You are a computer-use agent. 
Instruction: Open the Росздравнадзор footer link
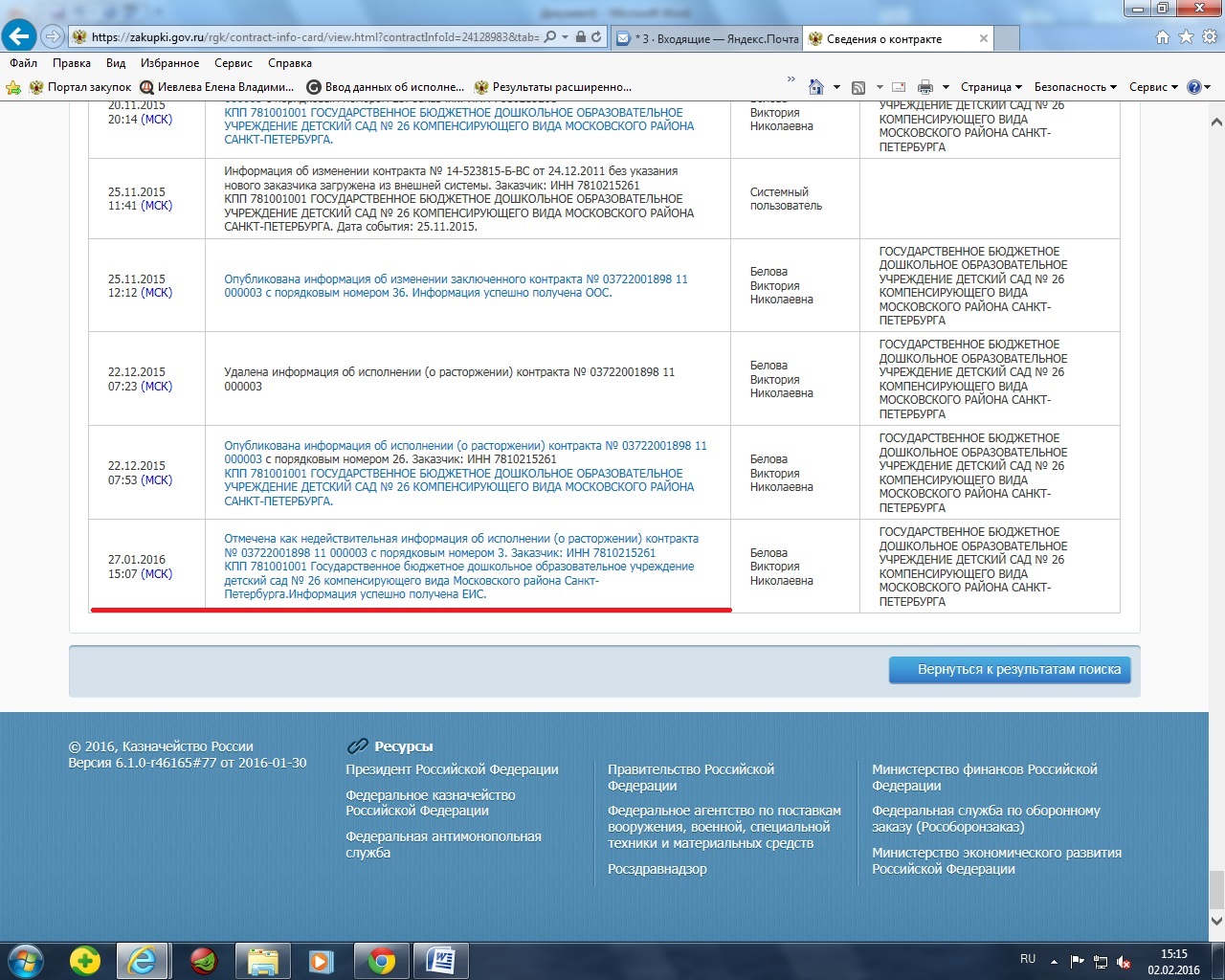coord(657,869)
